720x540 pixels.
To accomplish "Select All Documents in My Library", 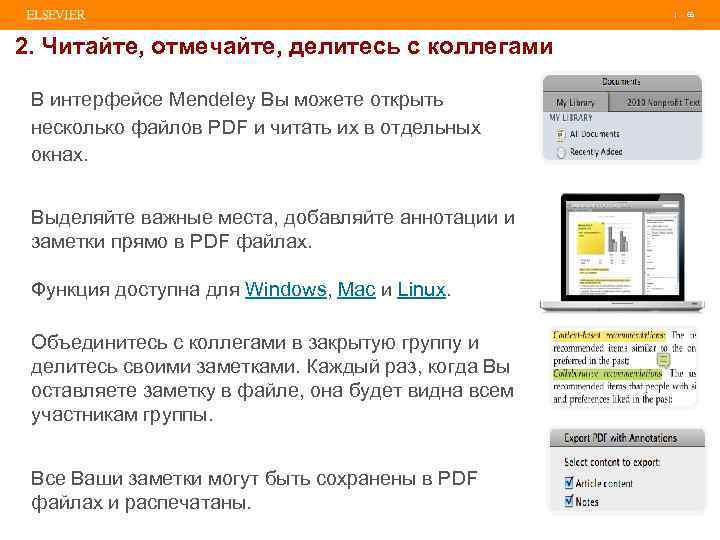I will pyautogui.click(x=594, y=134).
